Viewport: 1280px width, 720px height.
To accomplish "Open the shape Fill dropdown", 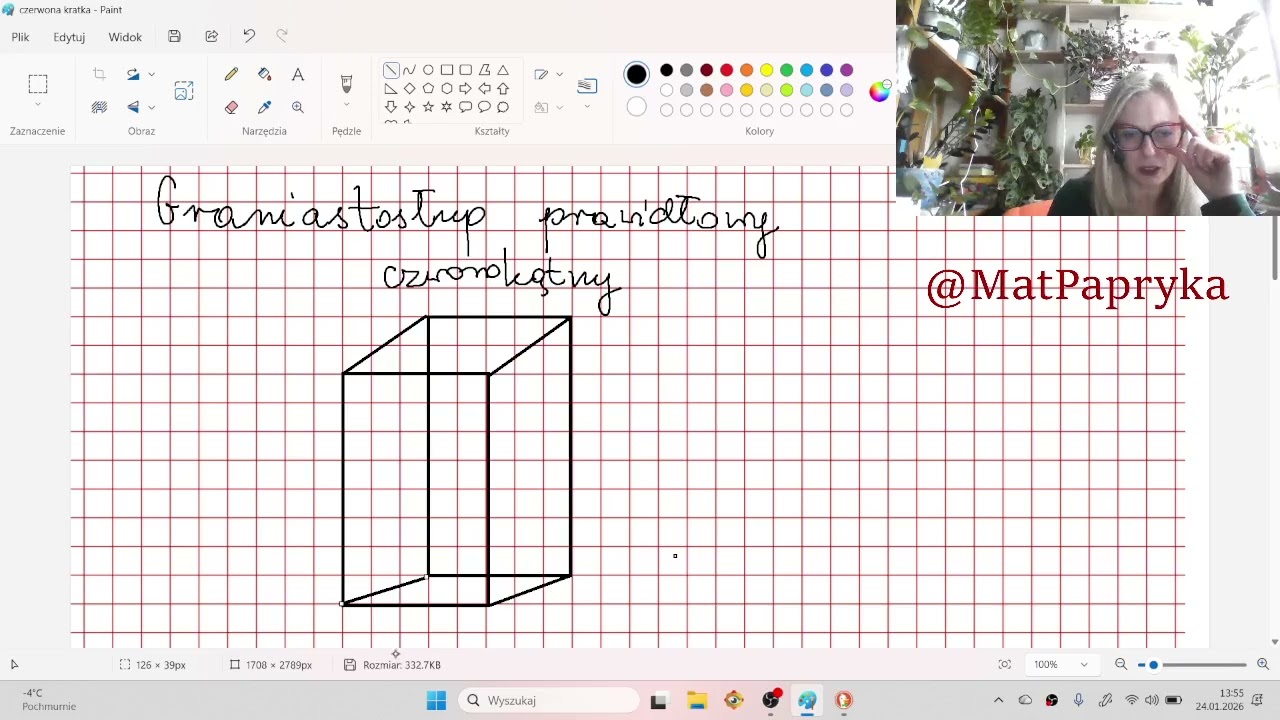I will 559,107.
